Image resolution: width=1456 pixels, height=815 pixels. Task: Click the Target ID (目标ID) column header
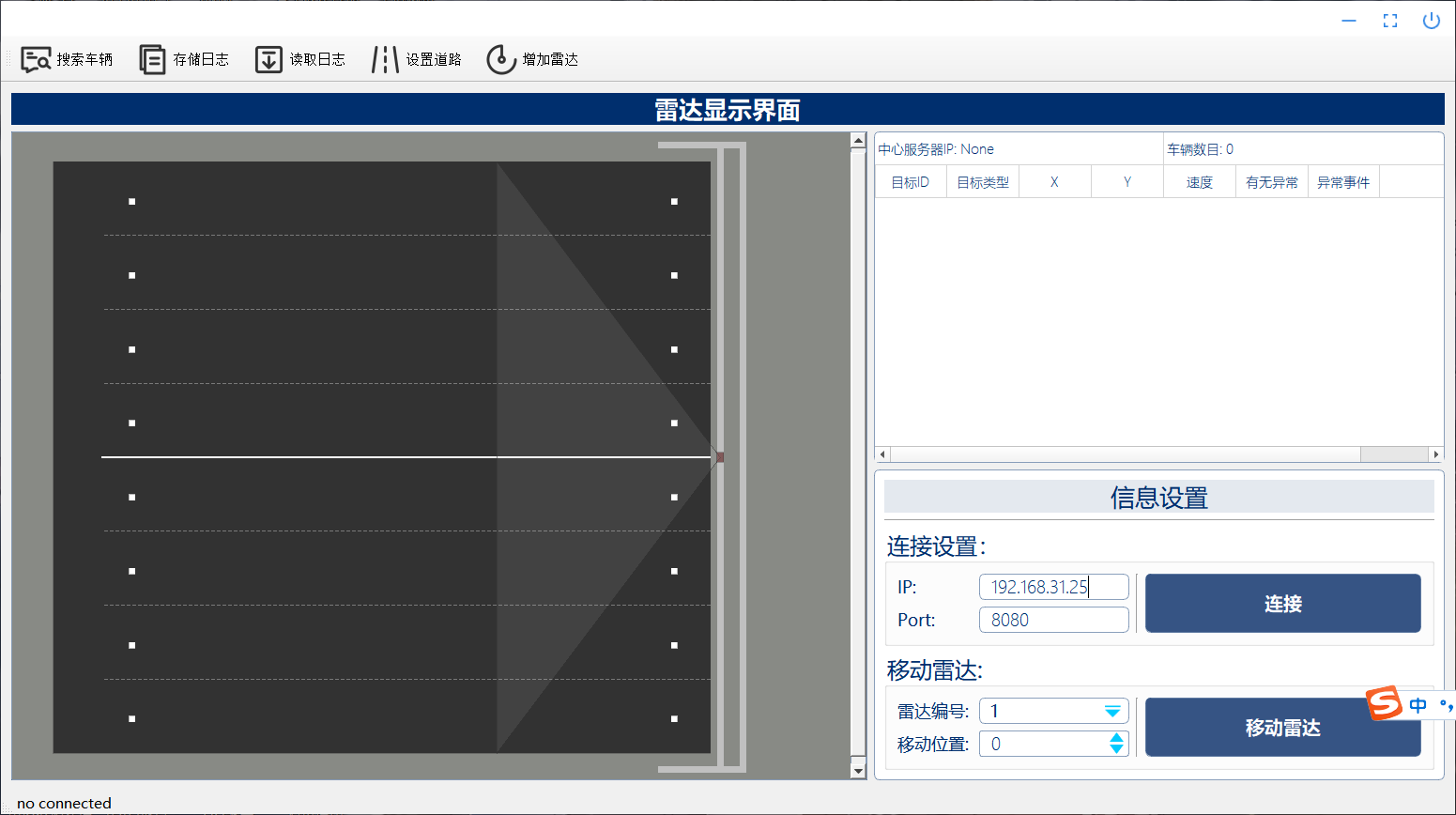[910, 182]
